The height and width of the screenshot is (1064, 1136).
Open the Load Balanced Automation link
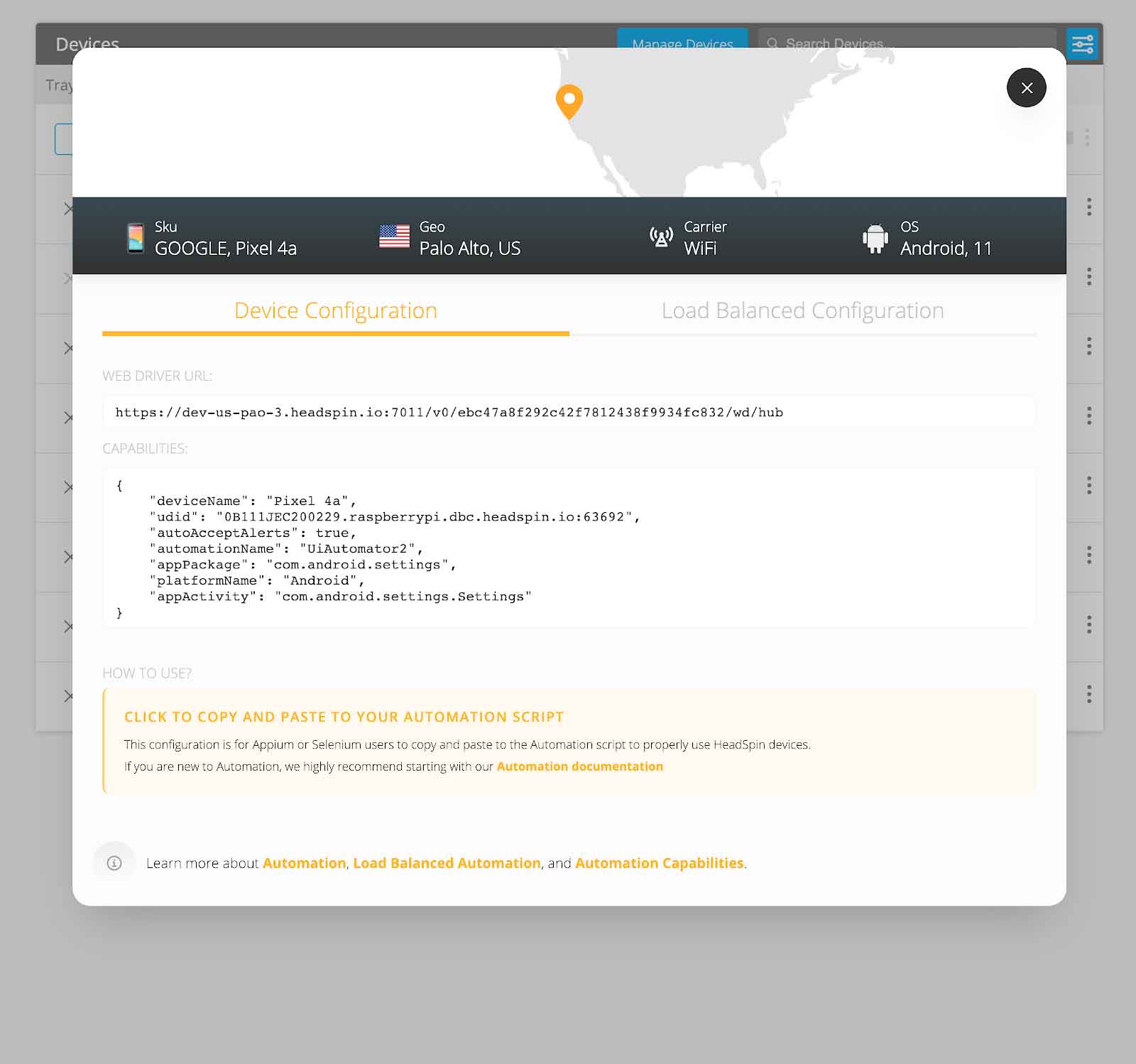[x=447, y=863]
